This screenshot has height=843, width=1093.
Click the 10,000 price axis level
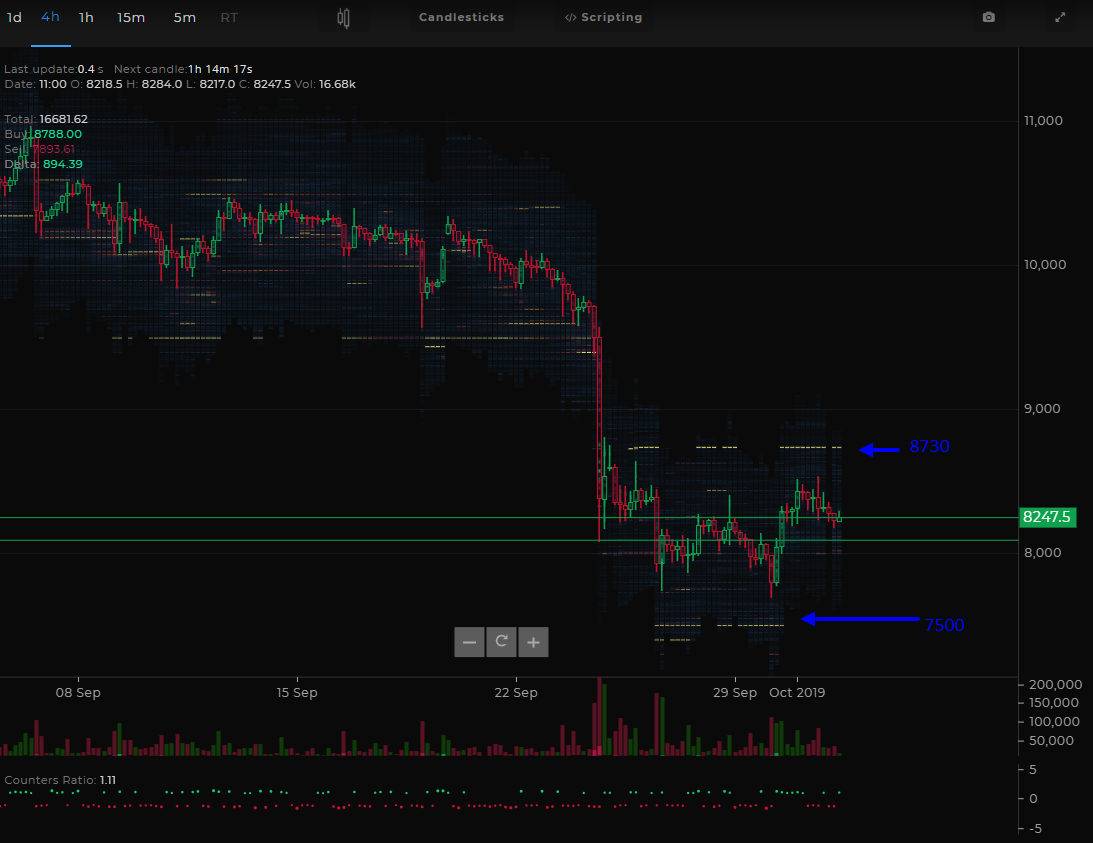[x=1044, y=265]
